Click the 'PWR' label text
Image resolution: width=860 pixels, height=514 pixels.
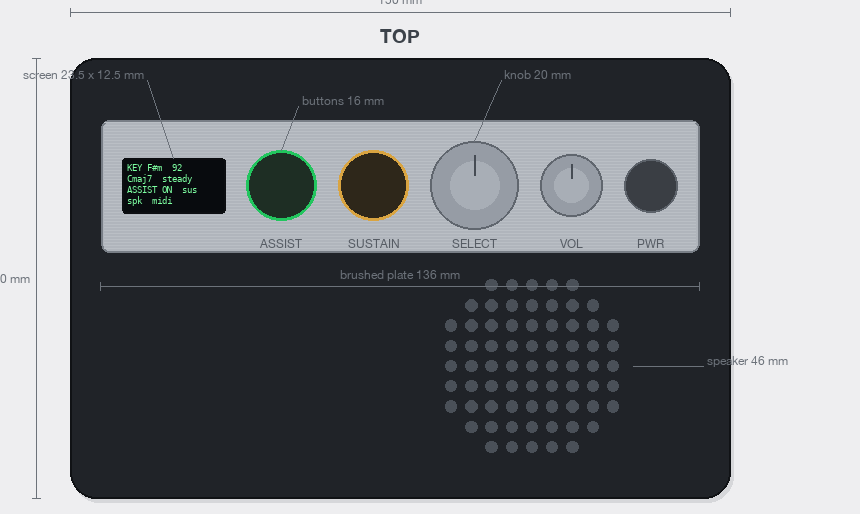650,244
